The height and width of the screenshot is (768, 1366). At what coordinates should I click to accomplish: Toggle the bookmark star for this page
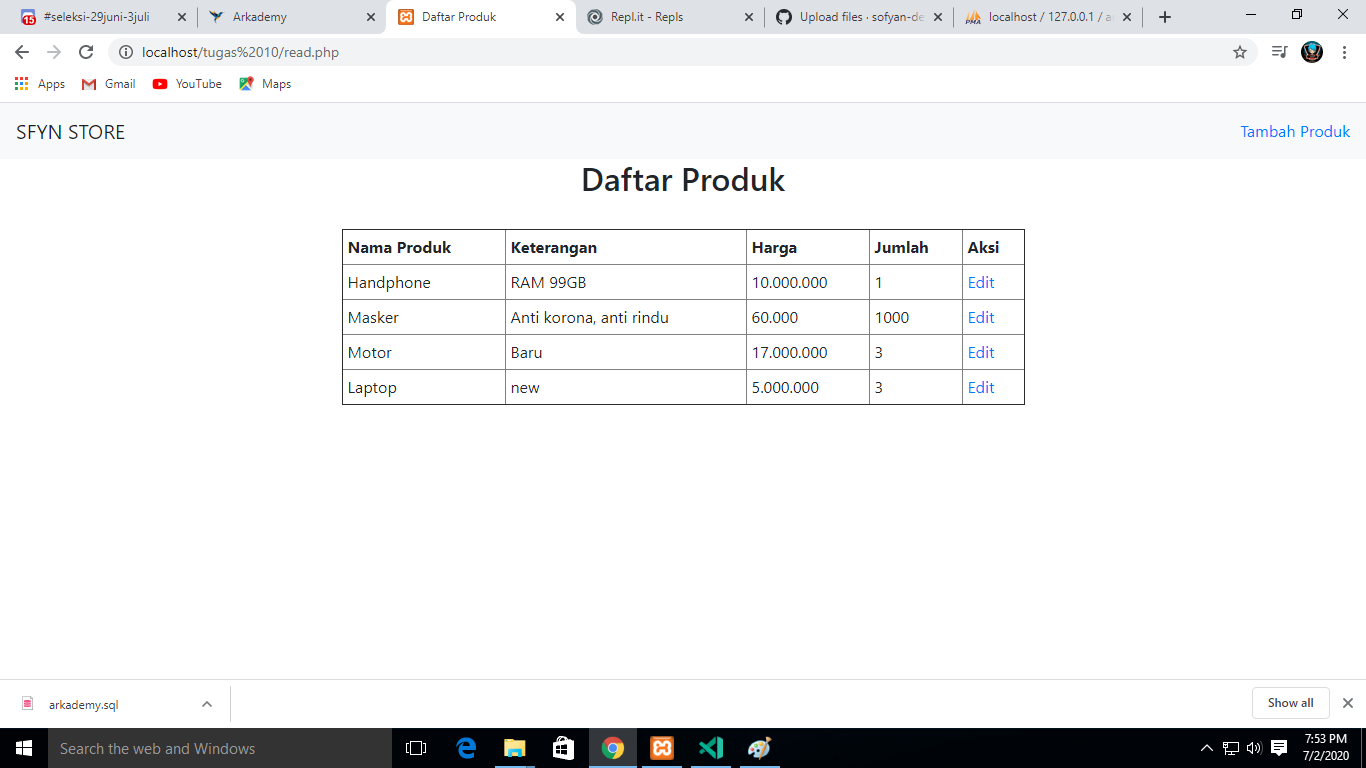(x=1240, y=52)
